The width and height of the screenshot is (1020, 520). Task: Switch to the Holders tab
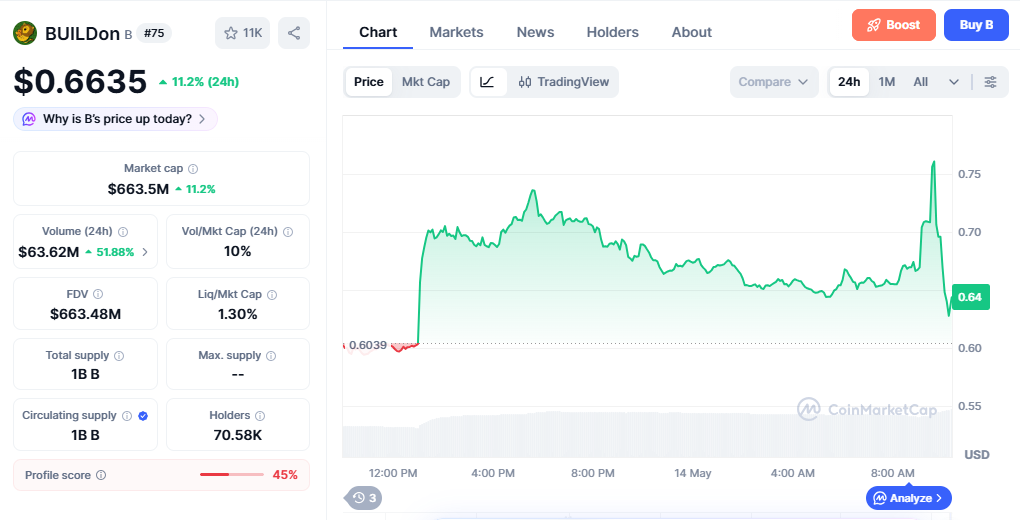[613, 32]
